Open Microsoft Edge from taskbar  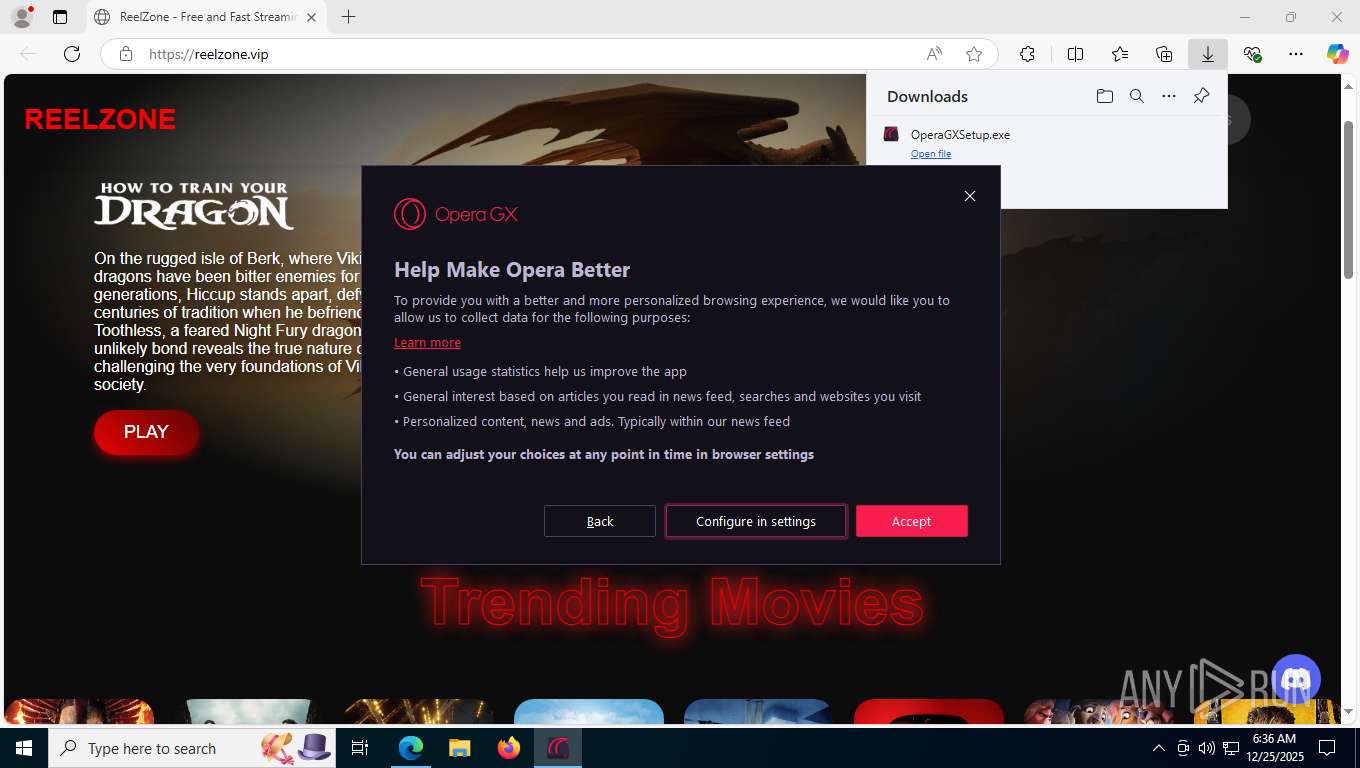coord(411,748)
